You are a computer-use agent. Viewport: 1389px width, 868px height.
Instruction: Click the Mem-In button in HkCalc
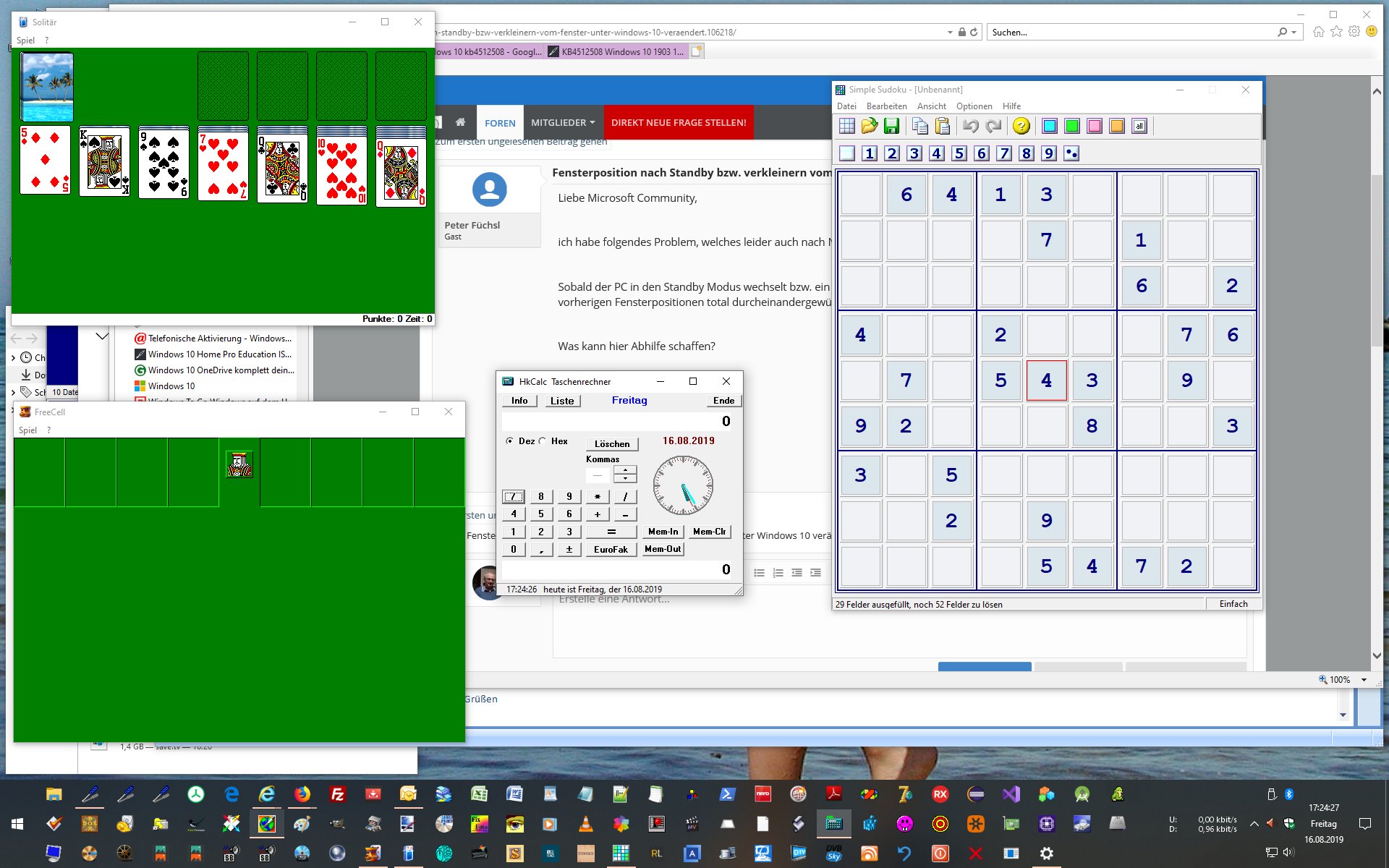pos(663,532)
